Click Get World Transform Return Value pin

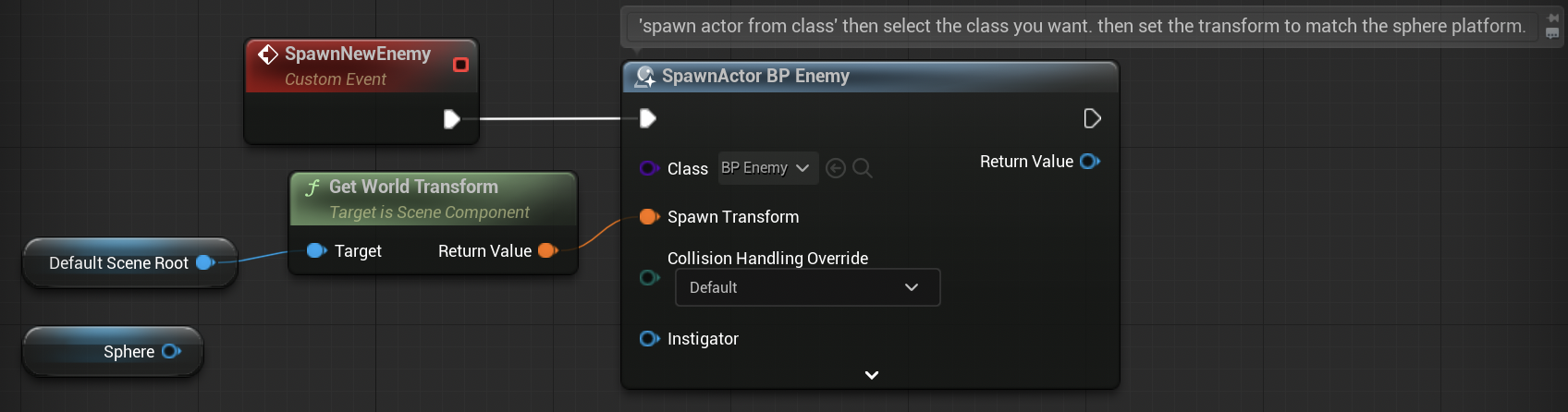pos(548,250)
